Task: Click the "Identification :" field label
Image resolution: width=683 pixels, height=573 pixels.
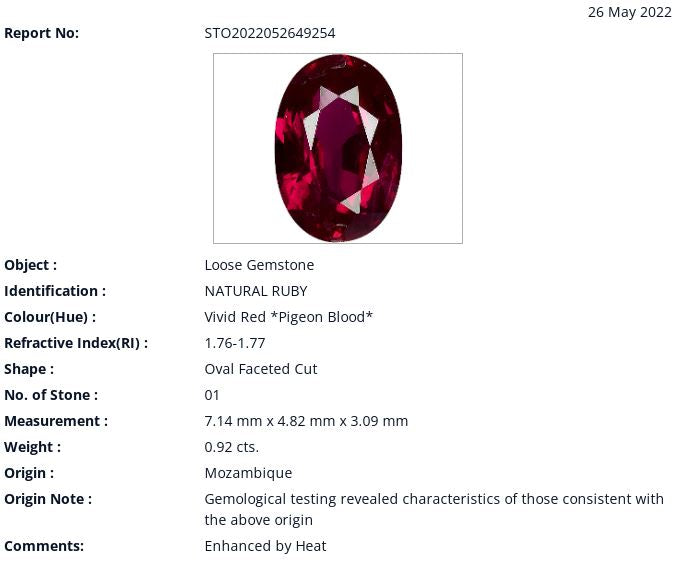Action: coord(55,291)
